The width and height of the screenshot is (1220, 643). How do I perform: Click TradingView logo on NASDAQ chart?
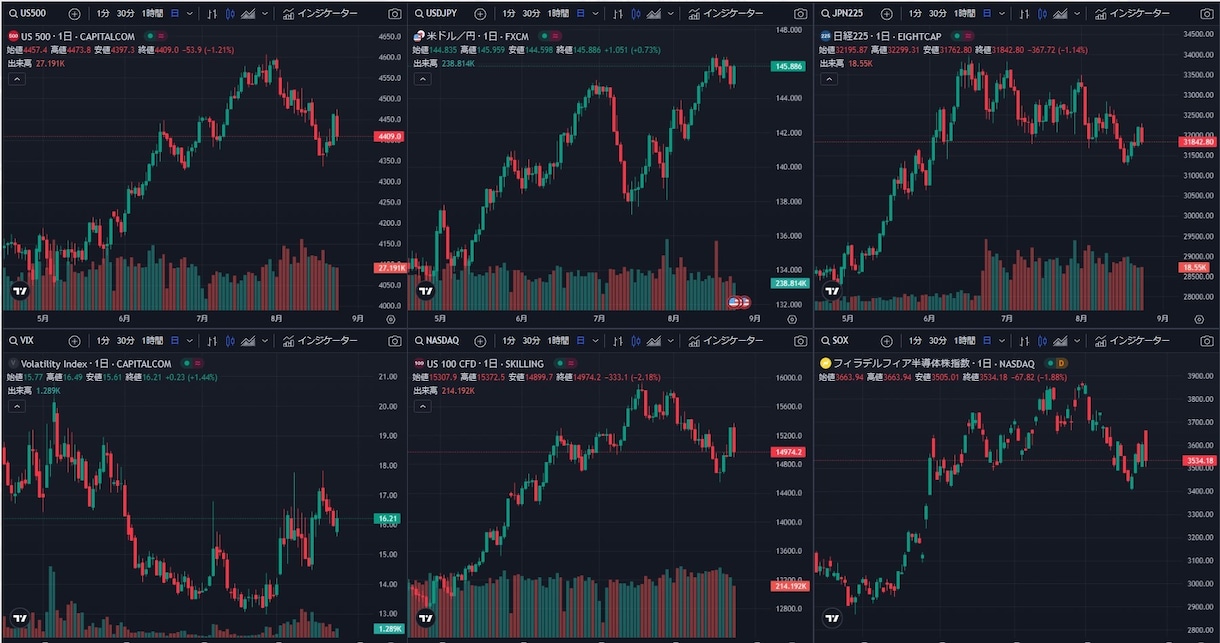(x=426, y=619)
